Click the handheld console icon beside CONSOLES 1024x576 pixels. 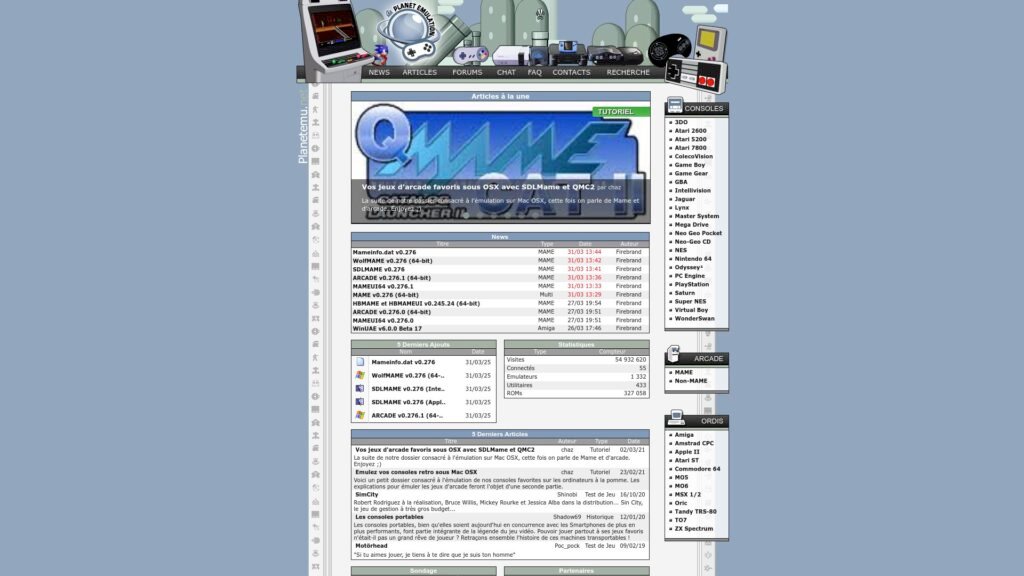coord(675,104)
